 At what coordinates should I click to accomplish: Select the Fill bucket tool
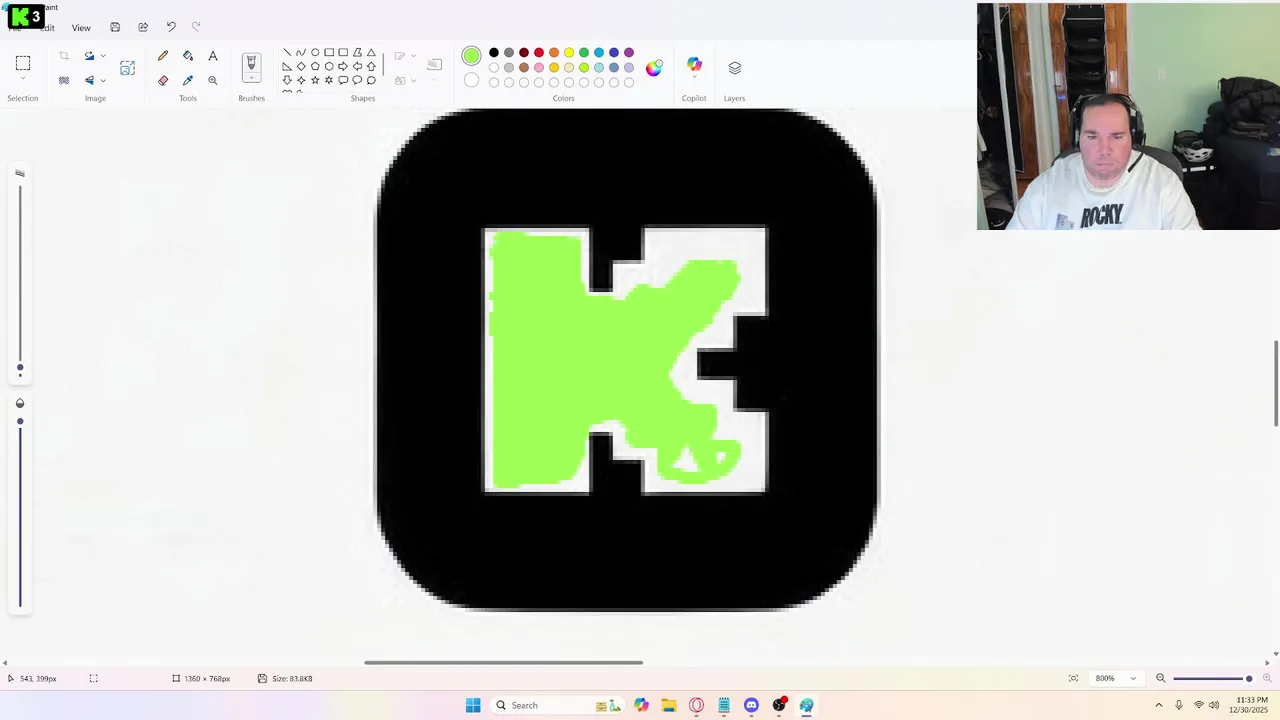188,56
